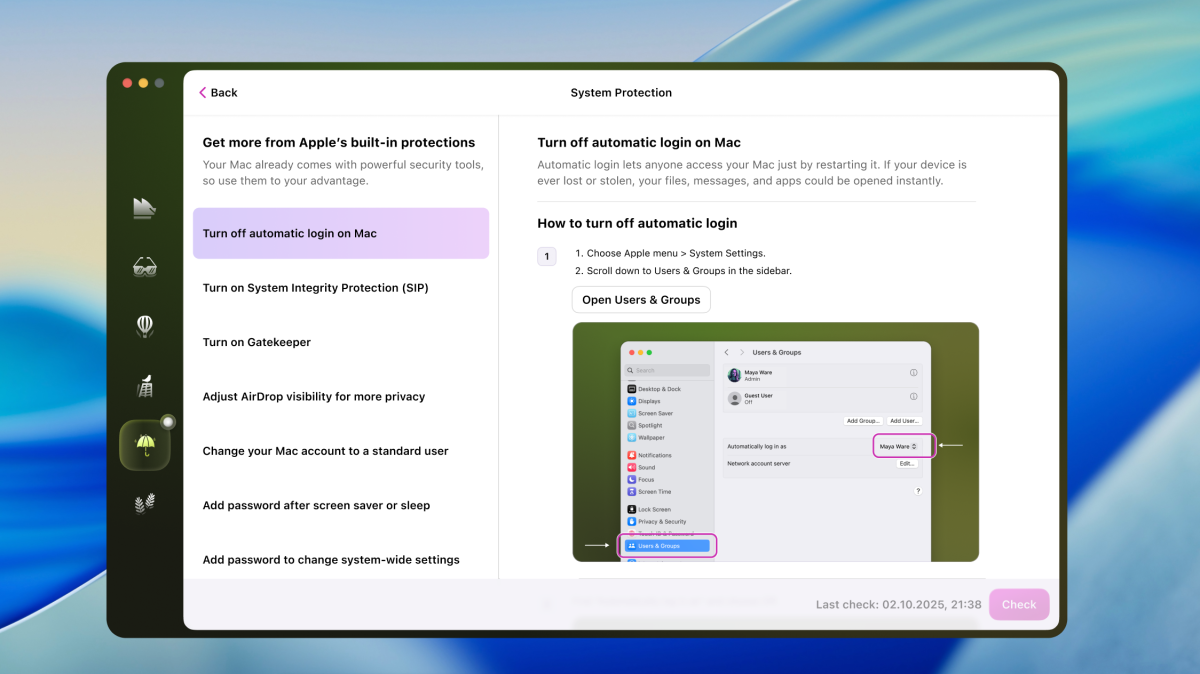Screen dimensions: 1200x674
Task: Open the sailboat module in sidebar
Action: click(145, 207)
